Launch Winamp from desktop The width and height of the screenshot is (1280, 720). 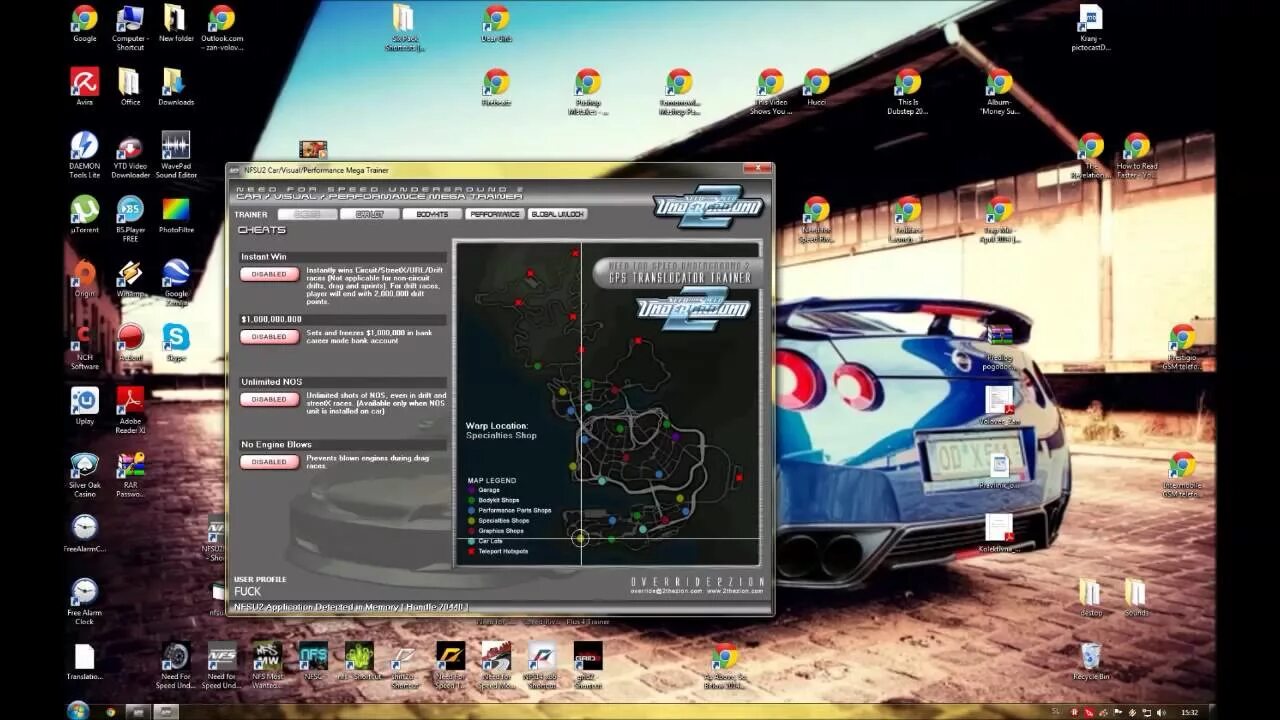pyautogui.click(x=130, y=278)
